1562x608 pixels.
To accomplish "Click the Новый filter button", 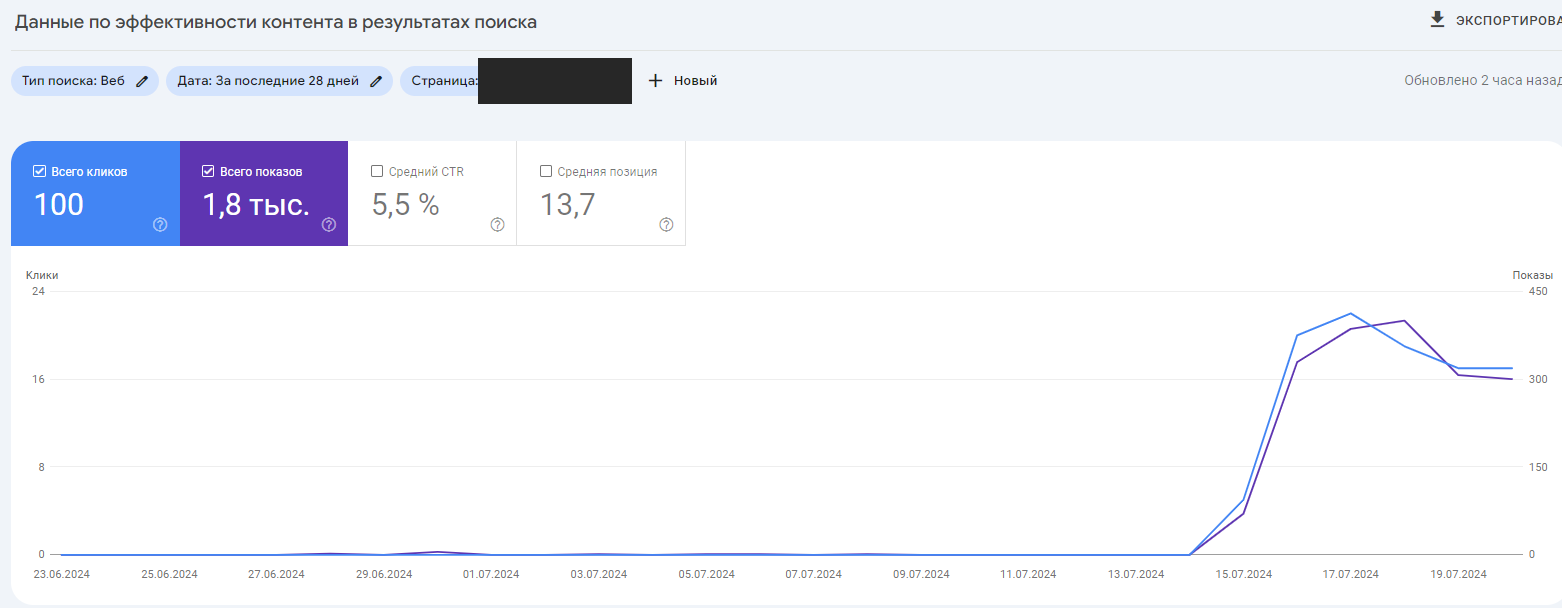I will 683,81.
